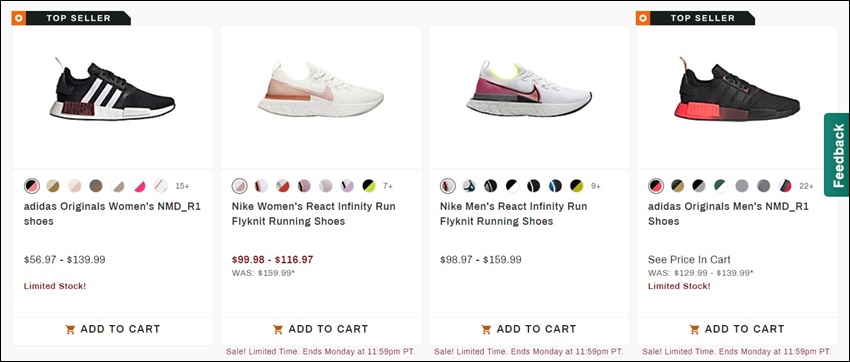Open the adidas Women's NMD_R1 shoe image
This screenshot has height=362, width=850.
[113, 92]
